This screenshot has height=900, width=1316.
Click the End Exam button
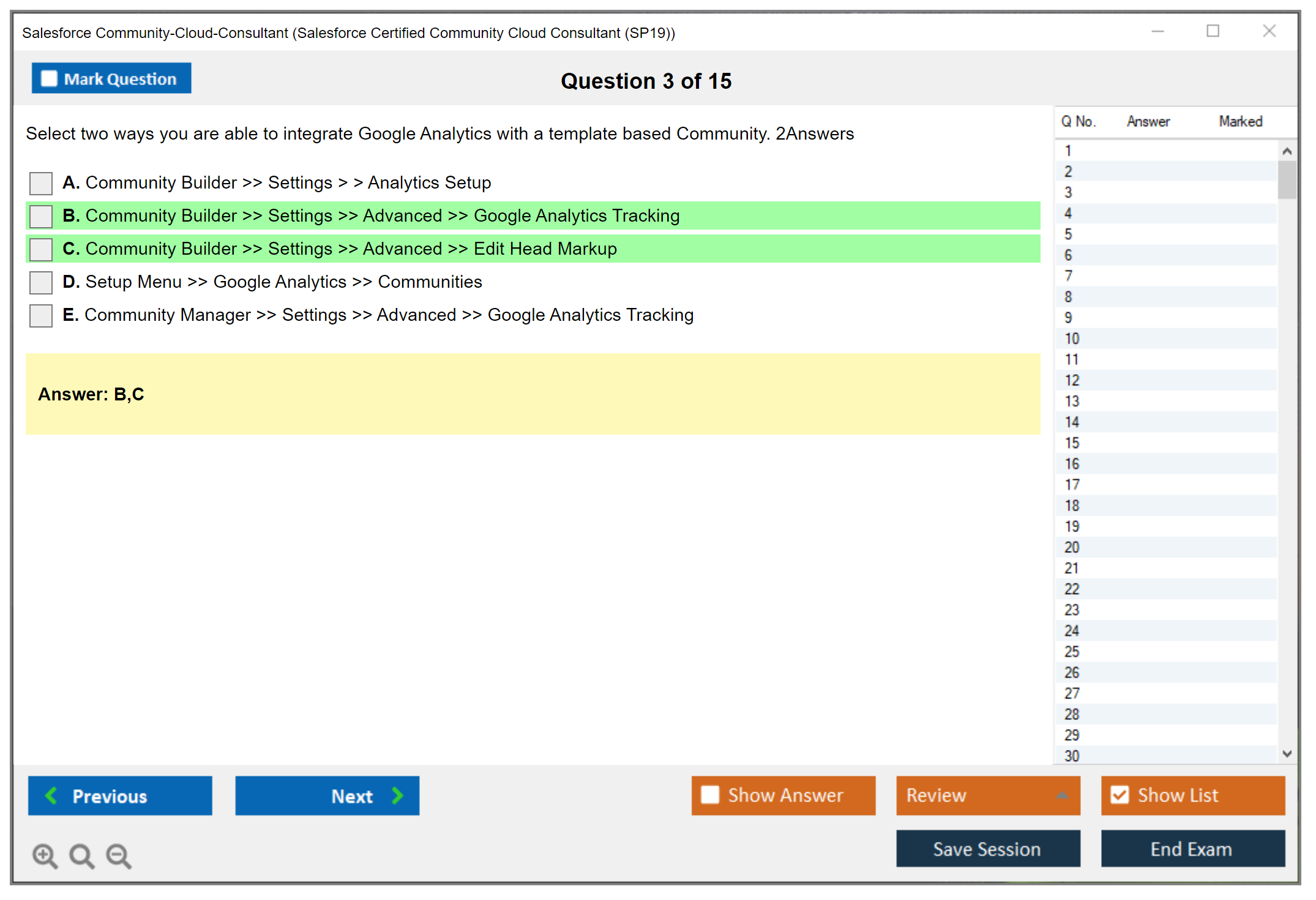click(x=1192, y=849)
